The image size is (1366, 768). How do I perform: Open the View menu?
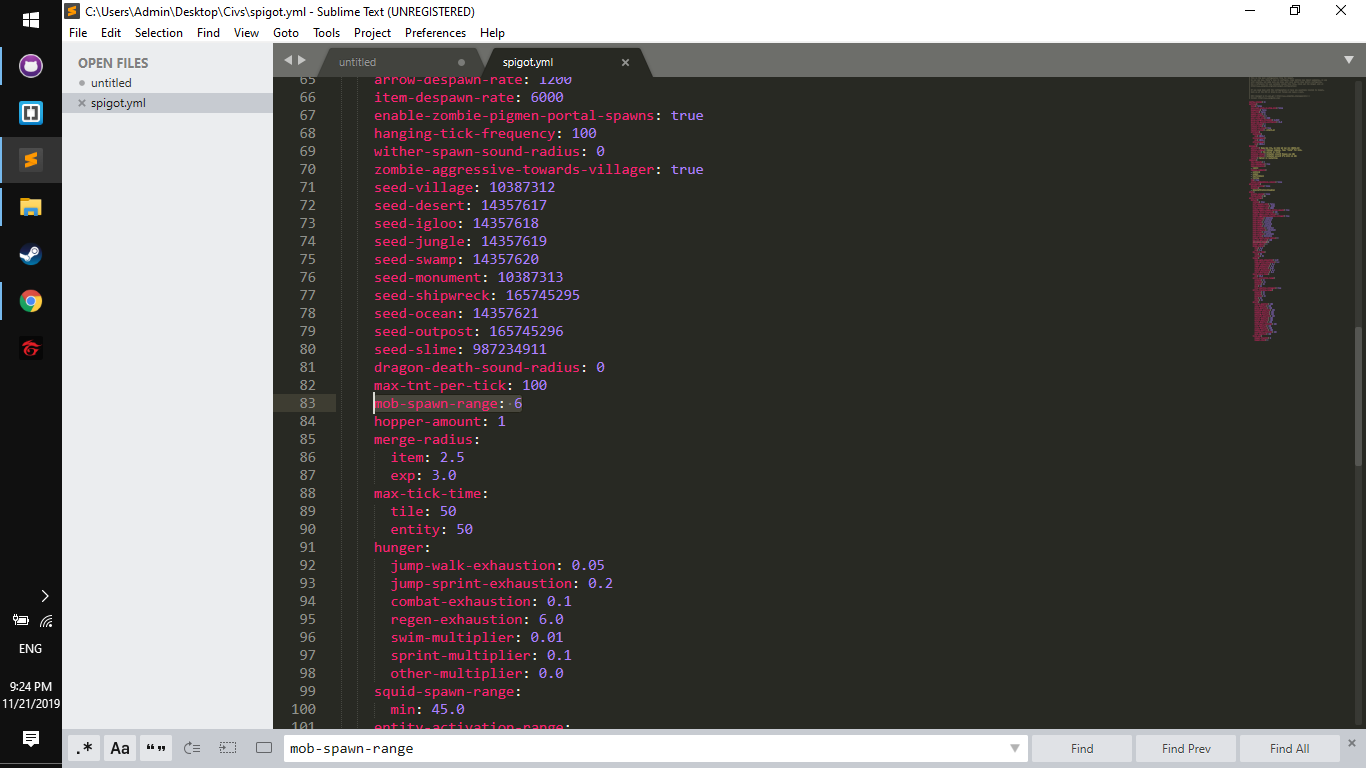tap(246, 33)
